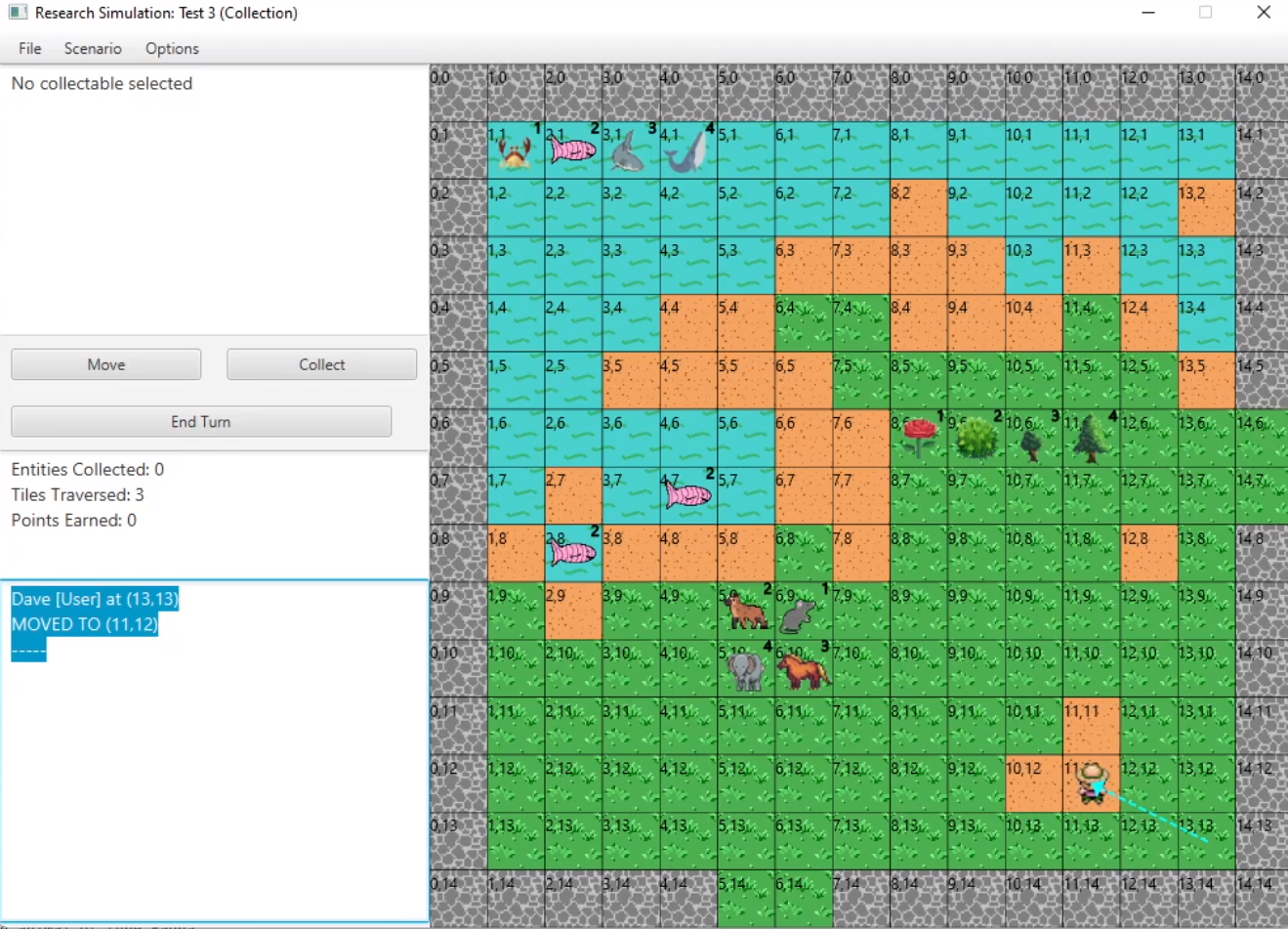Click the explorer character on the map
Image resolution: width=1288 pixels, height=929 pixels.
coord(1092,783)
